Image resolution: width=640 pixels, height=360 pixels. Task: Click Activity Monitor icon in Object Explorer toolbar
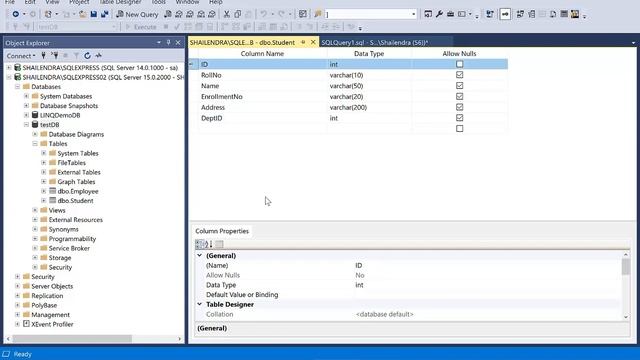[98, 56]
